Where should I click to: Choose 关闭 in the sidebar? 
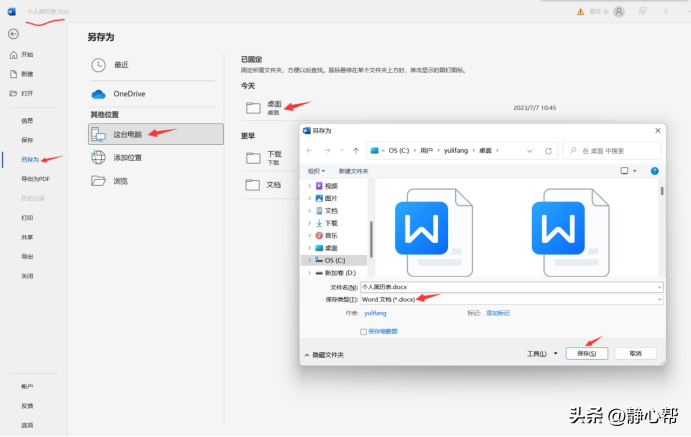point(27,276)
